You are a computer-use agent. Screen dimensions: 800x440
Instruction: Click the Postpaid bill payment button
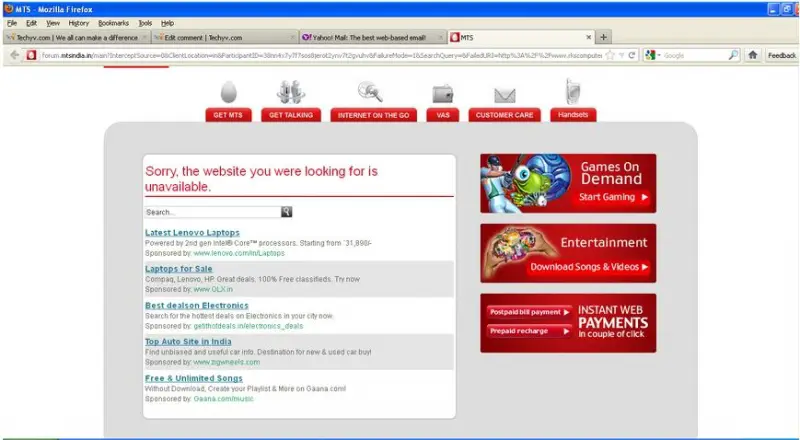529,312
